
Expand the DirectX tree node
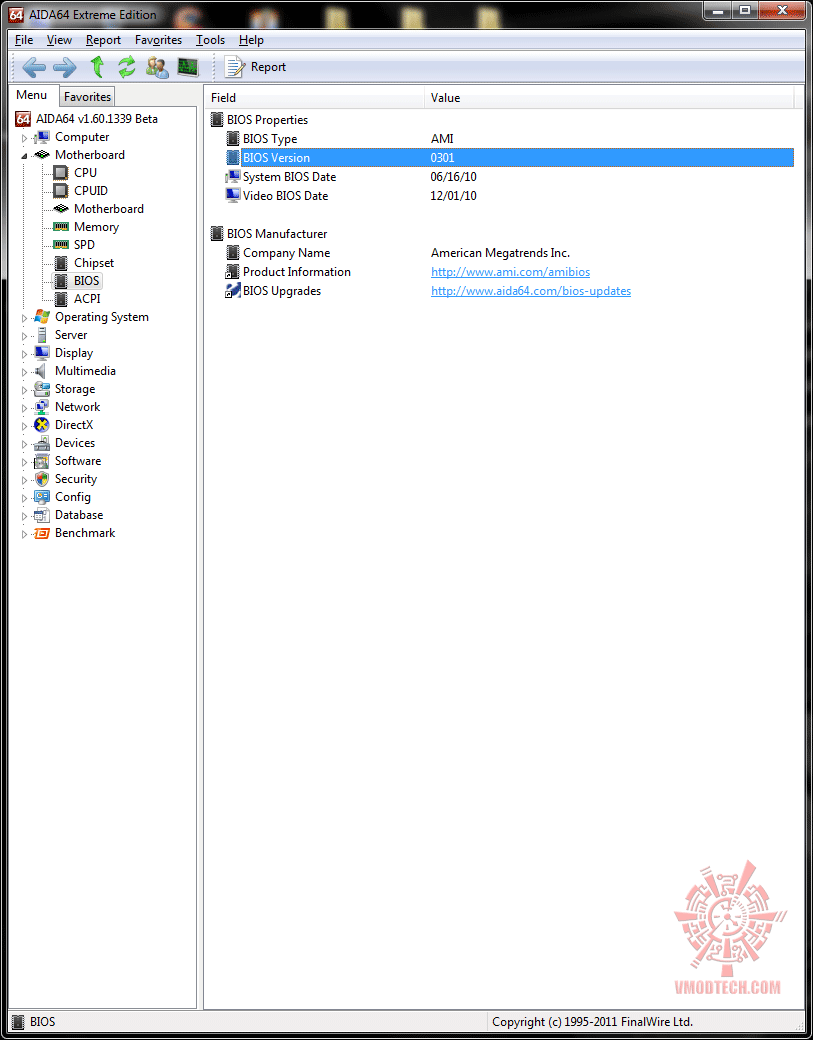25,426
